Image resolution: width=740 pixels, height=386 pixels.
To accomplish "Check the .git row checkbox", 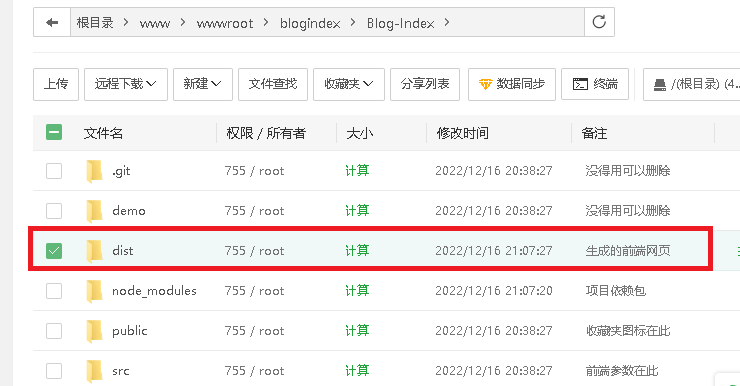I will [54, 171].
